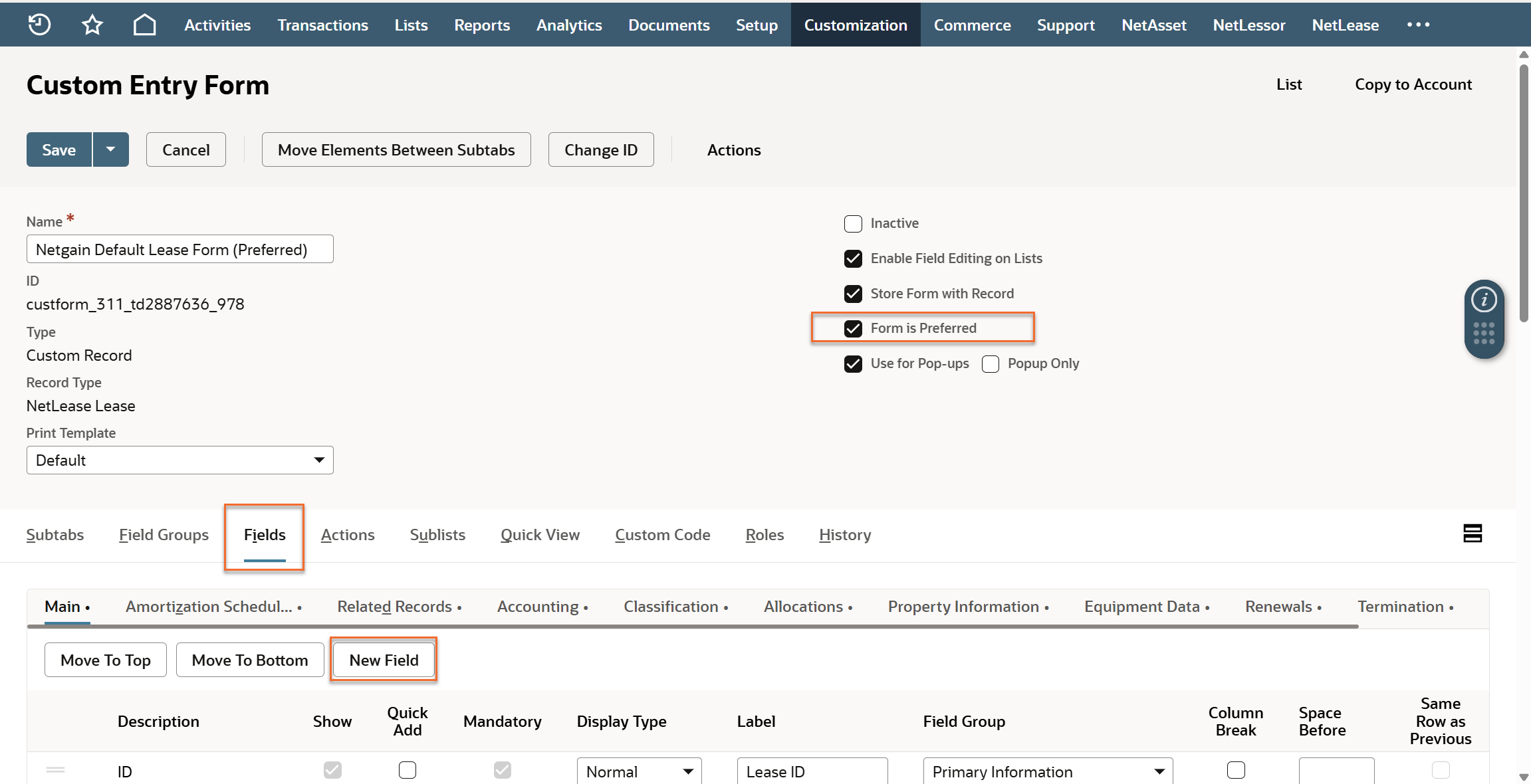Viewport: 1531px width, 784px height.
Task: Open the Recent Records history icon
Action: [39, 25]
